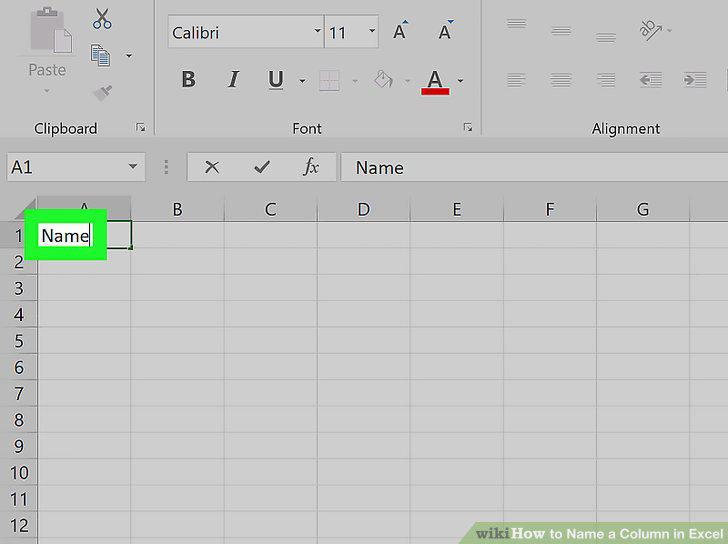728x544 pixels.
Task: Toggle Bold formatting
Action: coord(188,80)
